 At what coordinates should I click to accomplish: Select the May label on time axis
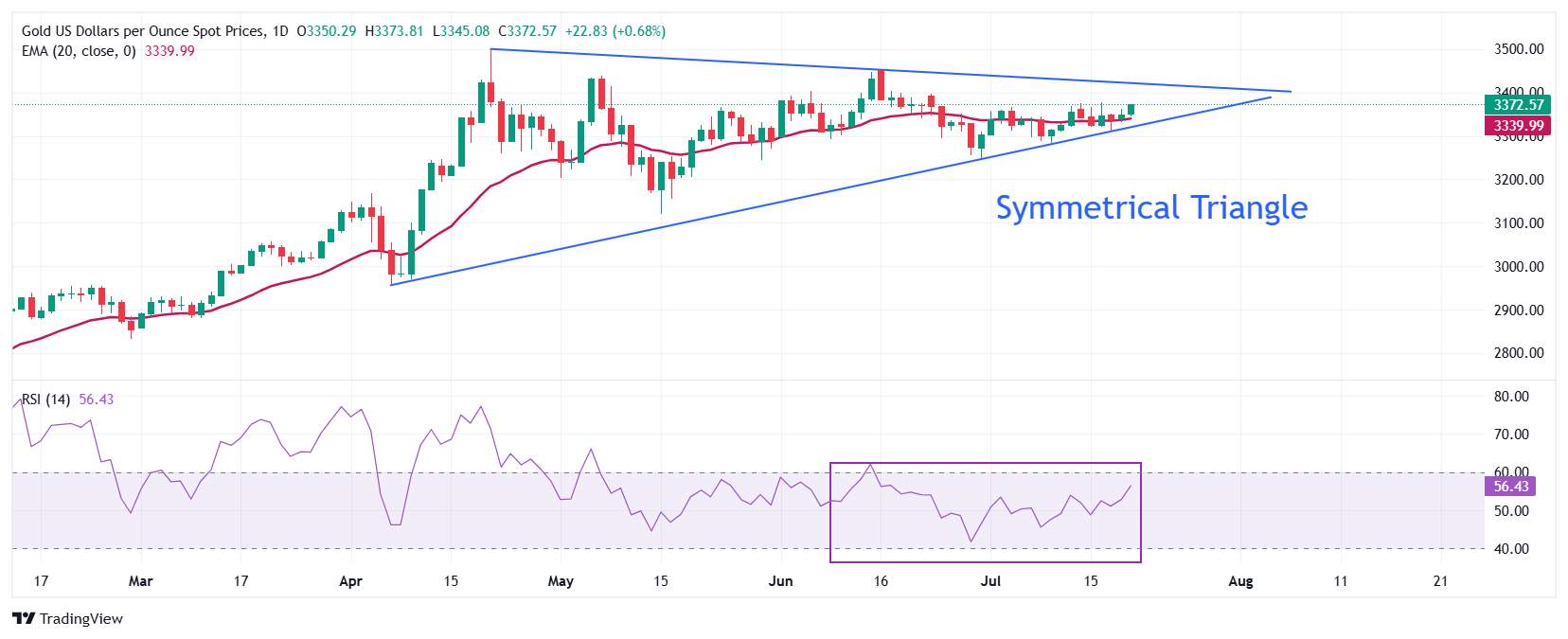click(x=561, y=581)
